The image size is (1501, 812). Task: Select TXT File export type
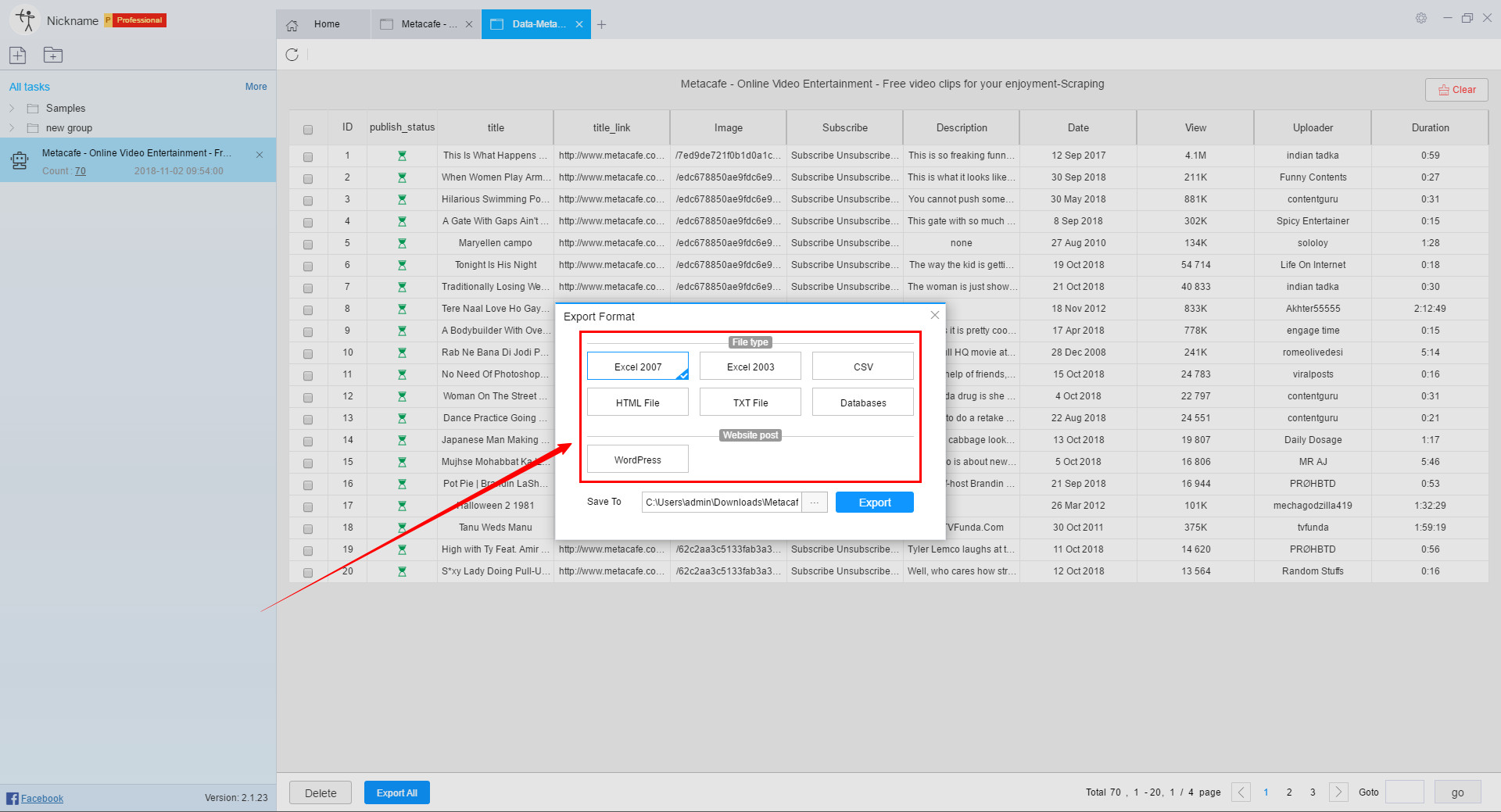750,402
